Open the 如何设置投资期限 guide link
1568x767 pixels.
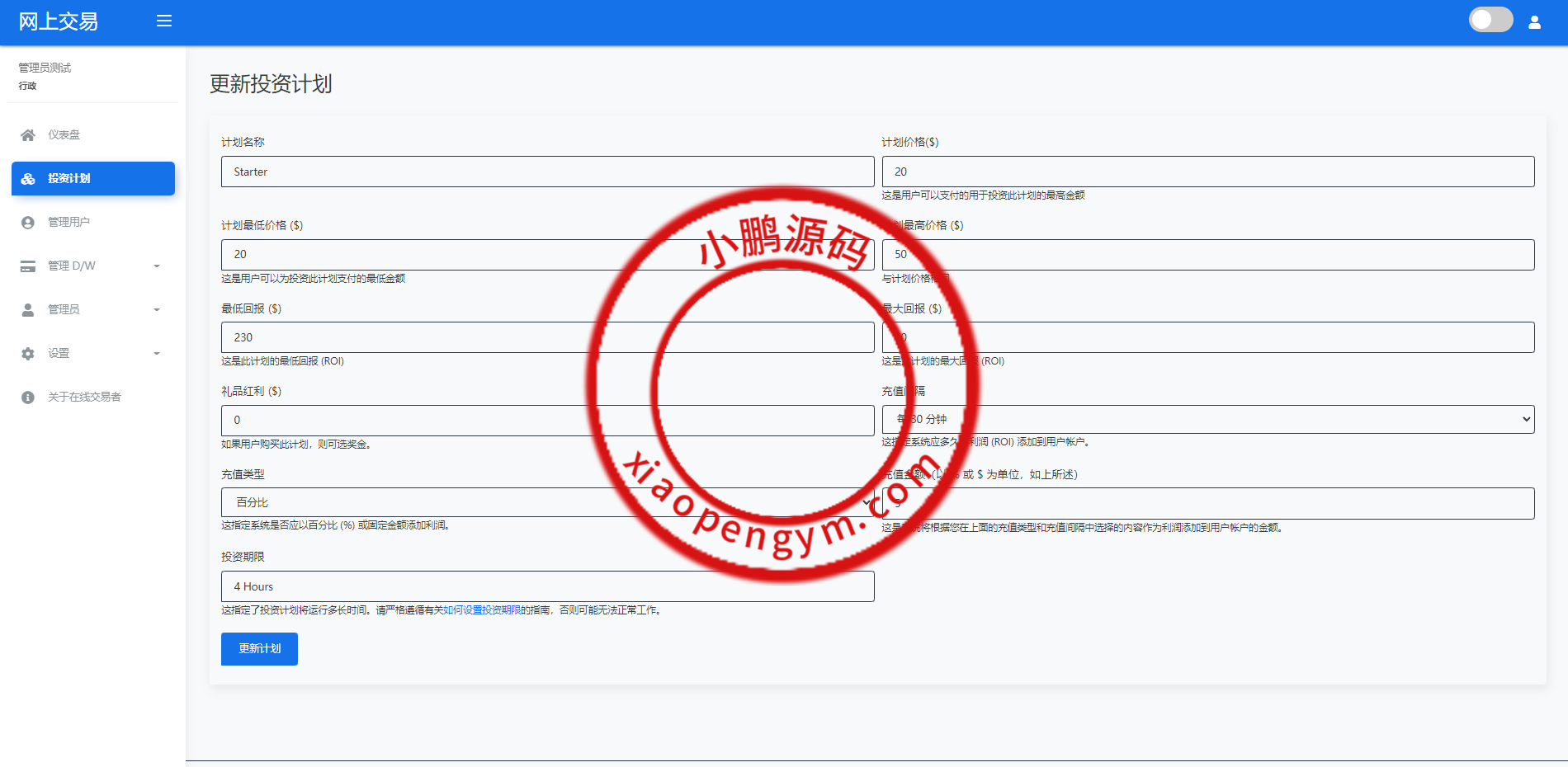click(x=482, y=610)
